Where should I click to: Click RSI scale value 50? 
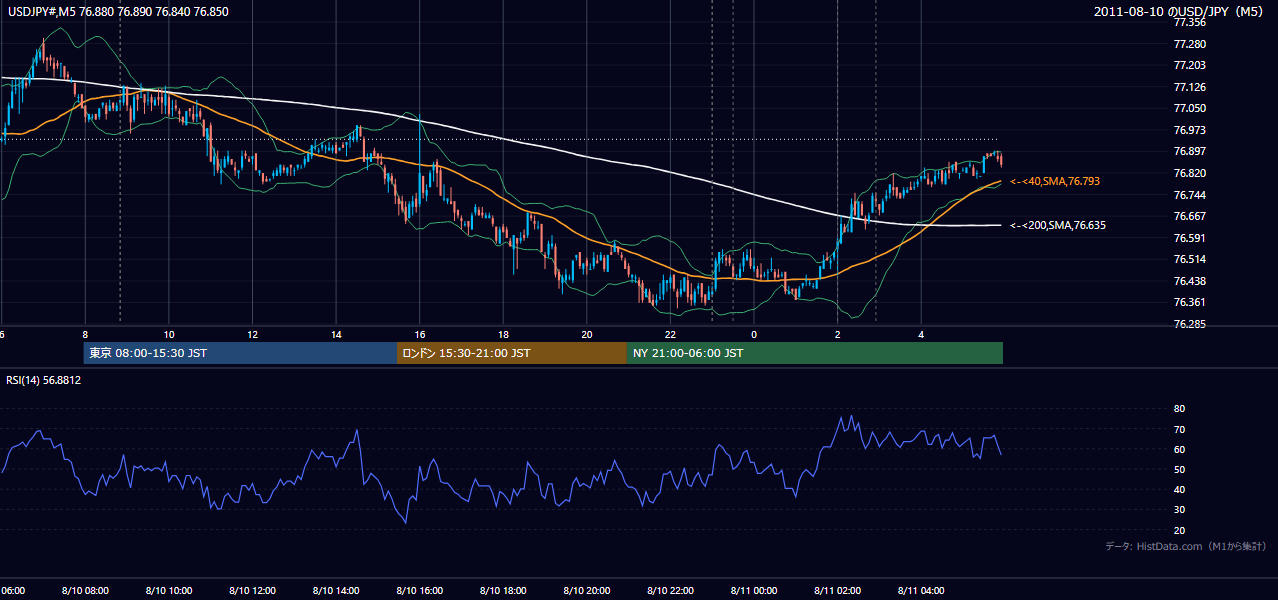point(1179,469)
